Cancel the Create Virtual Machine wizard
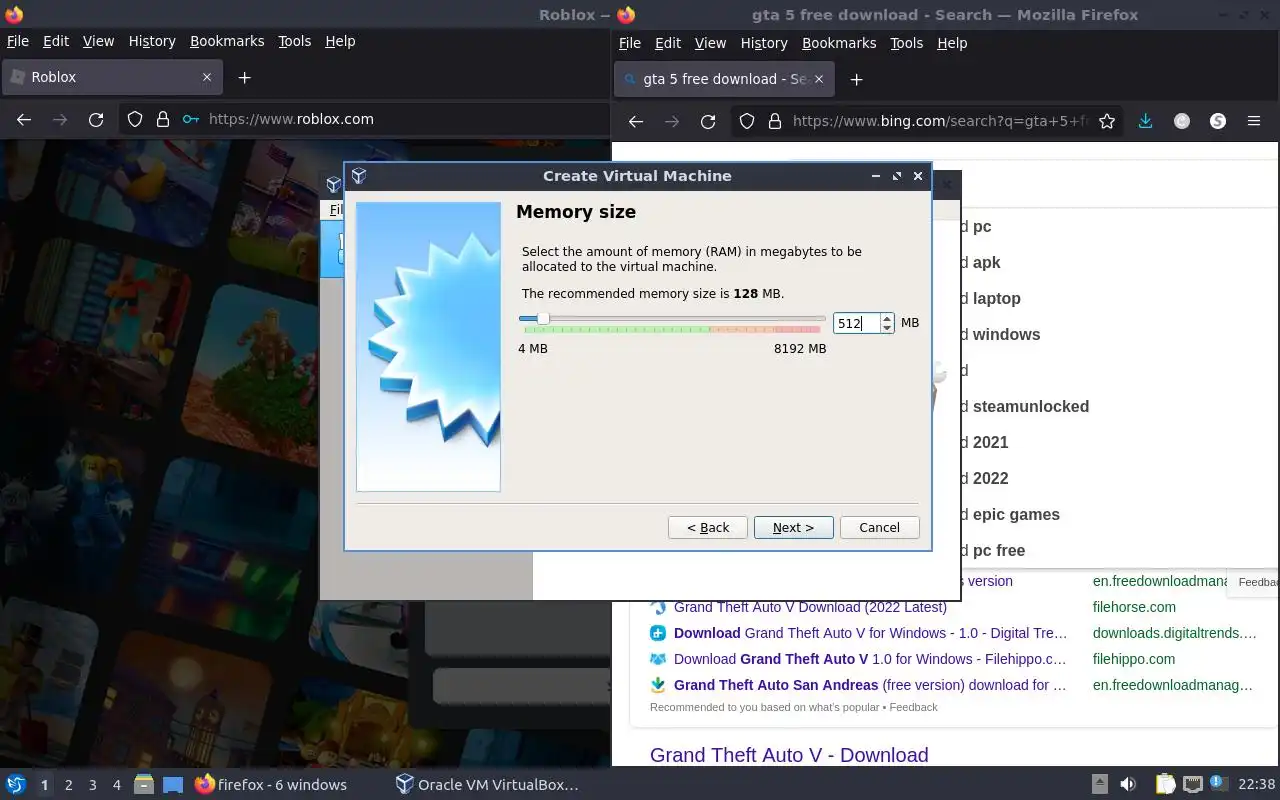 click(x=879, y=527)
